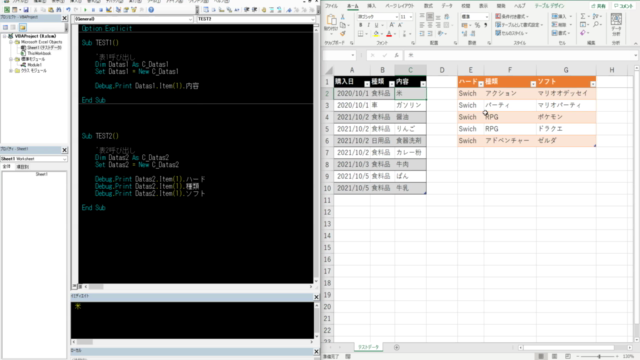Click the Reset (stop) icon in VBA toolbar
The width and height of the screenshot is (640, 360).
coord(101,9)
